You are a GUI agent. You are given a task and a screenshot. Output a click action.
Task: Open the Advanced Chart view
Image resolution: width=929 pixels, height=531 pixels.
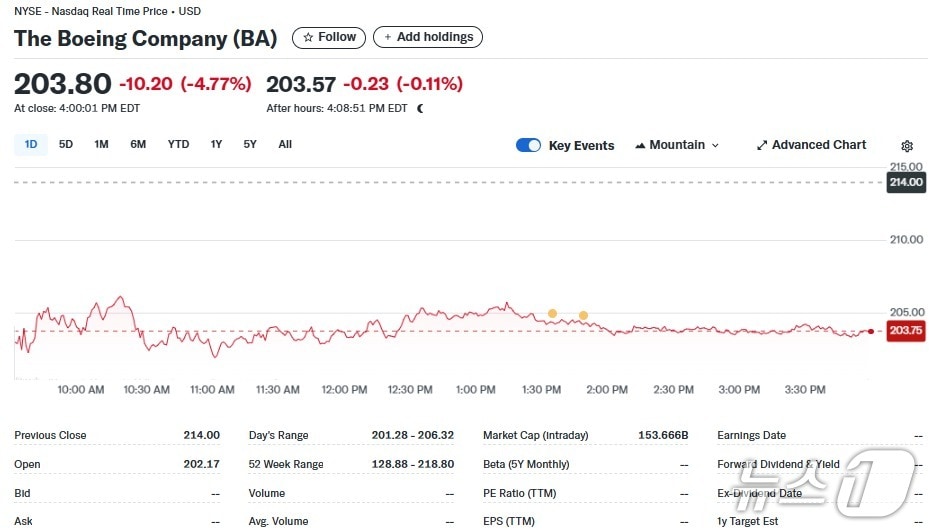click(811, 145)
